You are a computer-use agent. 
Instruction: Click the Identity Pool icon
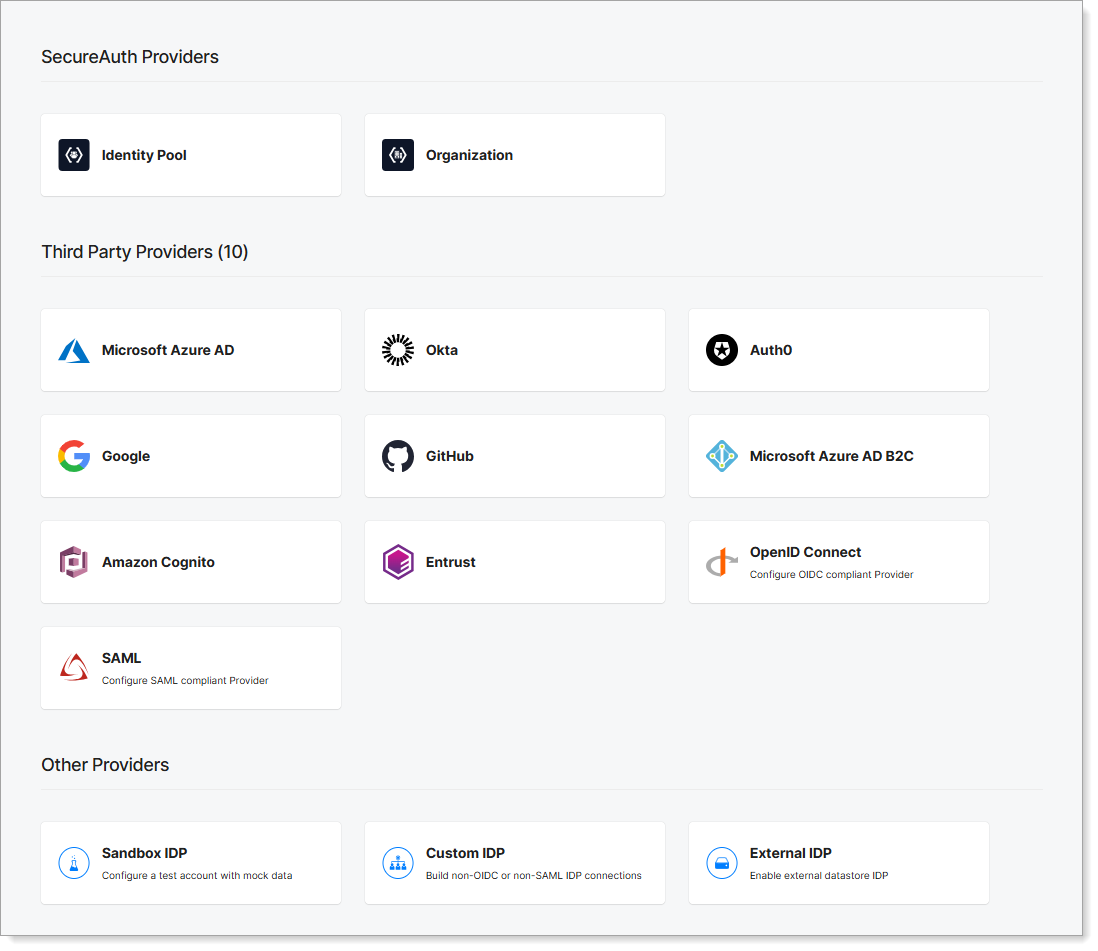74,155
